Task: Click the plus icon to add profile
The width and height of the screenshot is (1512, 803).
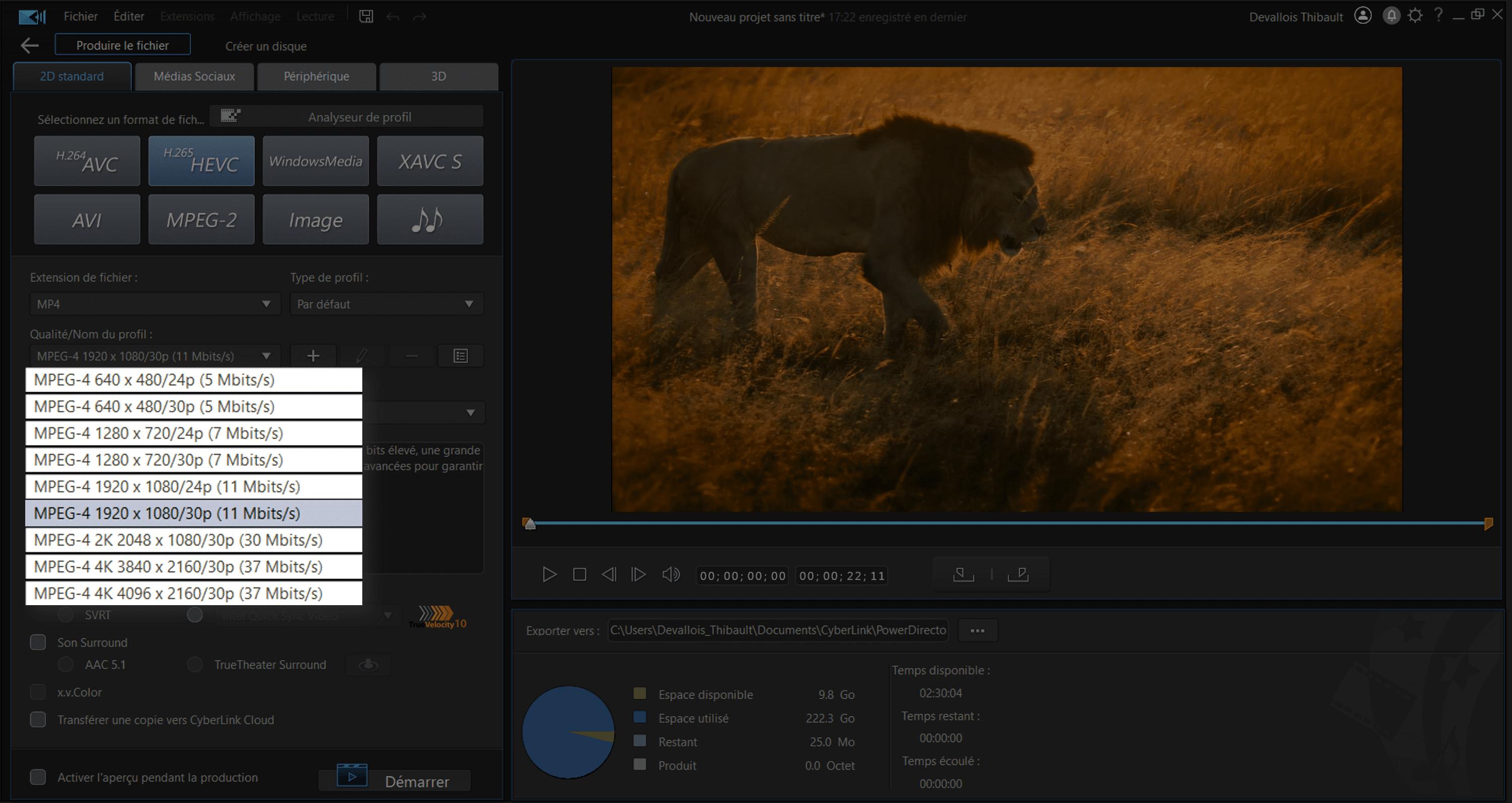Action: coord(313,356)
